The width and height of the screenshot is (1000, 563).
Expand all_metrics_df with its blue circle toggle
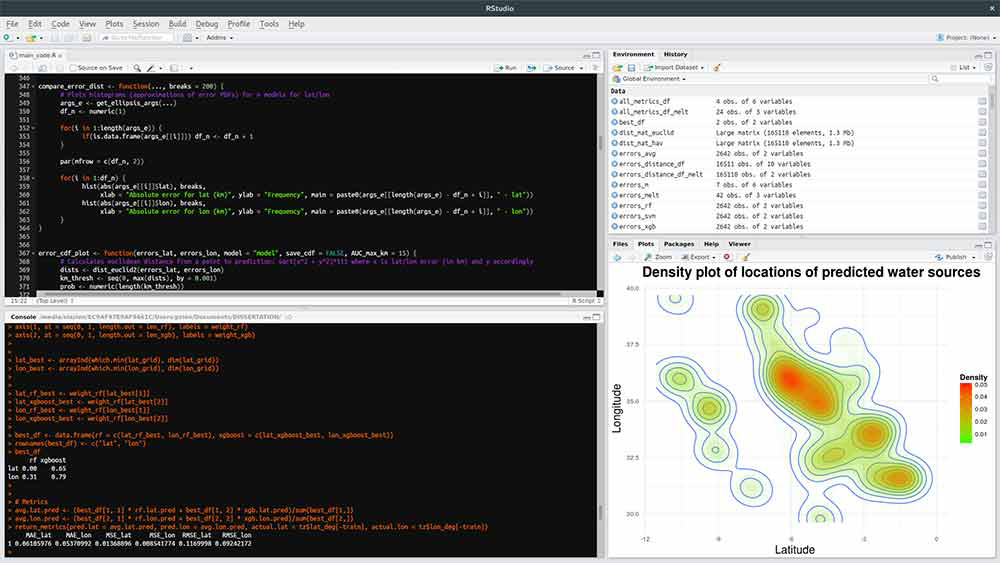[x=615, y=101]
